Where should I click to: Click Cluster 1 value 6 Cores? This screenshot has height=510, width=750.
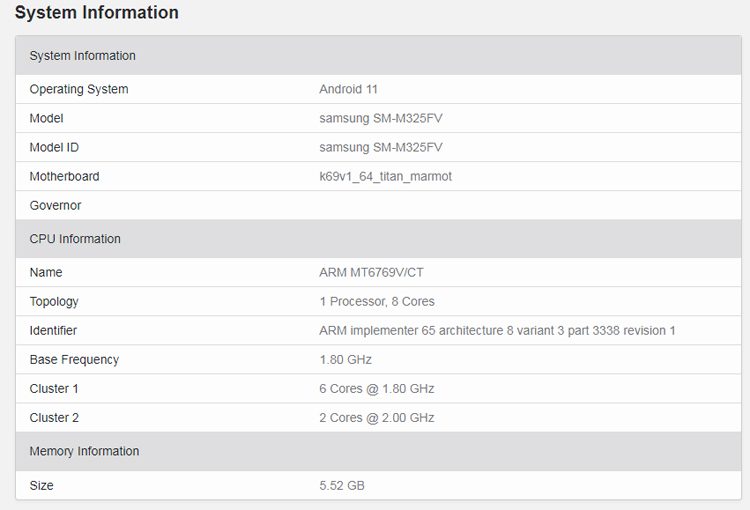click(x=376, y=388)
